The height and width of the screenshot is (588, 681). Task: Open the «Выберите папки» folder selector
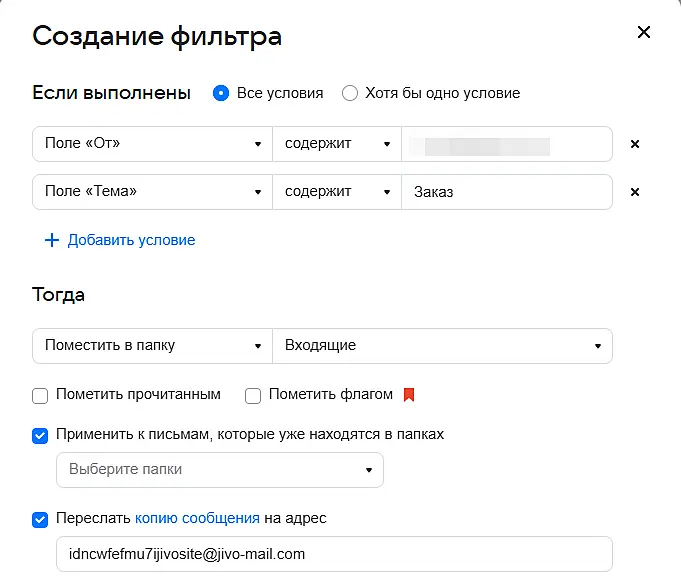click(x=220, y=469)
